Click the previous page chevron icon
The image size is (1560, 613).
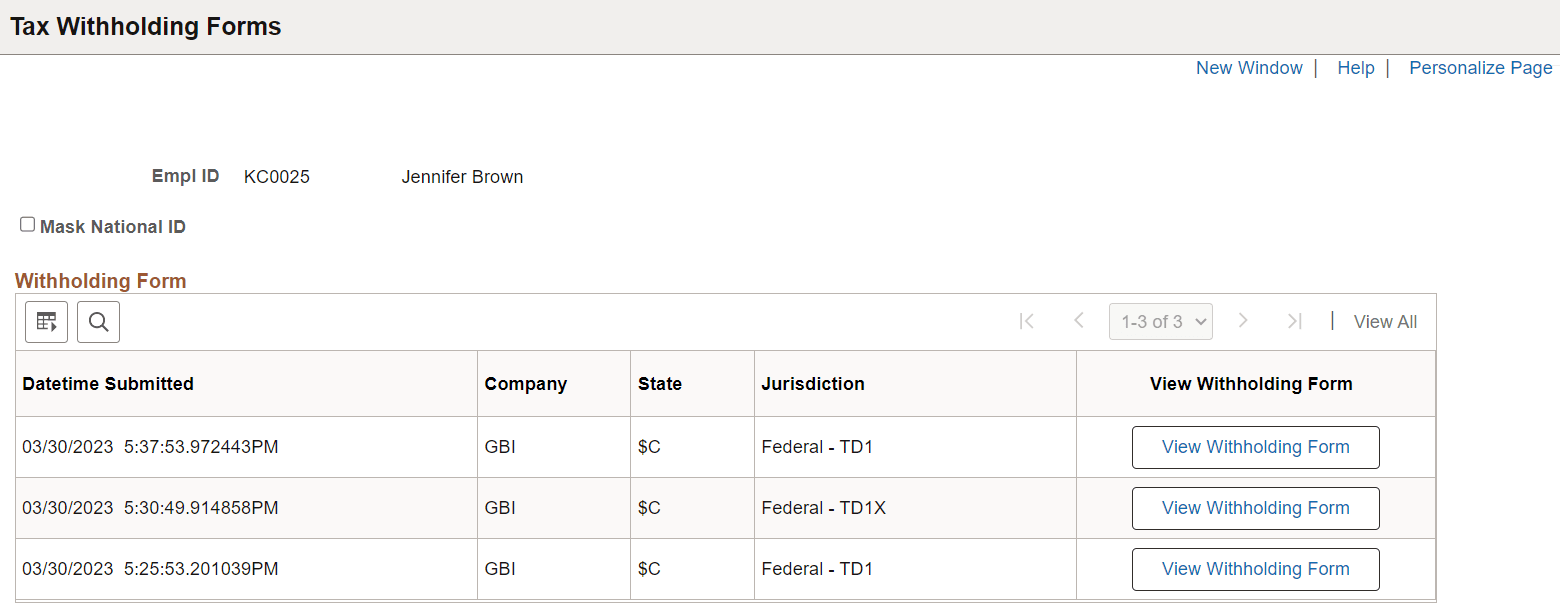coord(1078,321)
